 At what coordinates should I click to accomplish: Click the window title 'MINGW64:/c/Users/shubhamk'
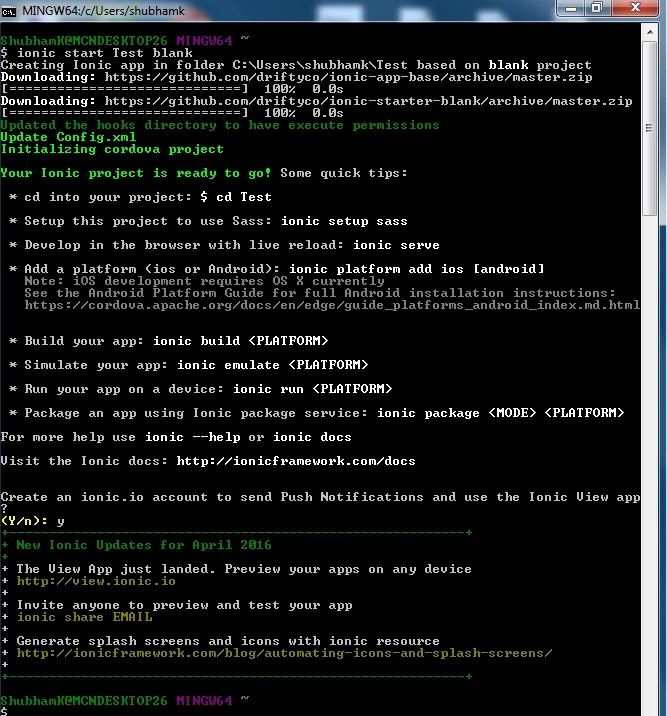pyautogui.click(x=103, y=11)
